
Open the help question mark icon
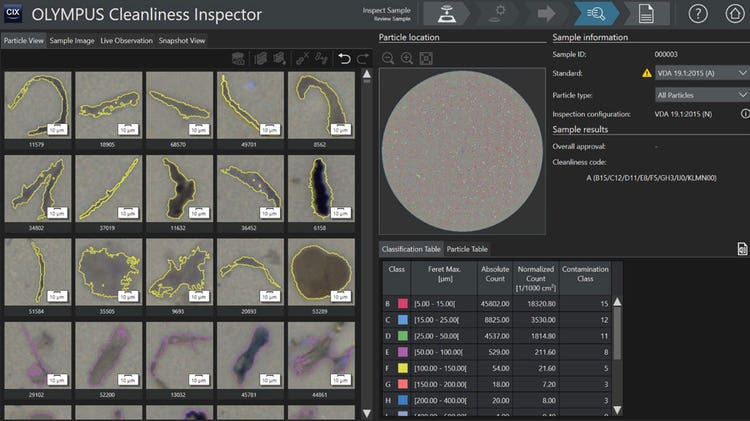pos(699,14)
